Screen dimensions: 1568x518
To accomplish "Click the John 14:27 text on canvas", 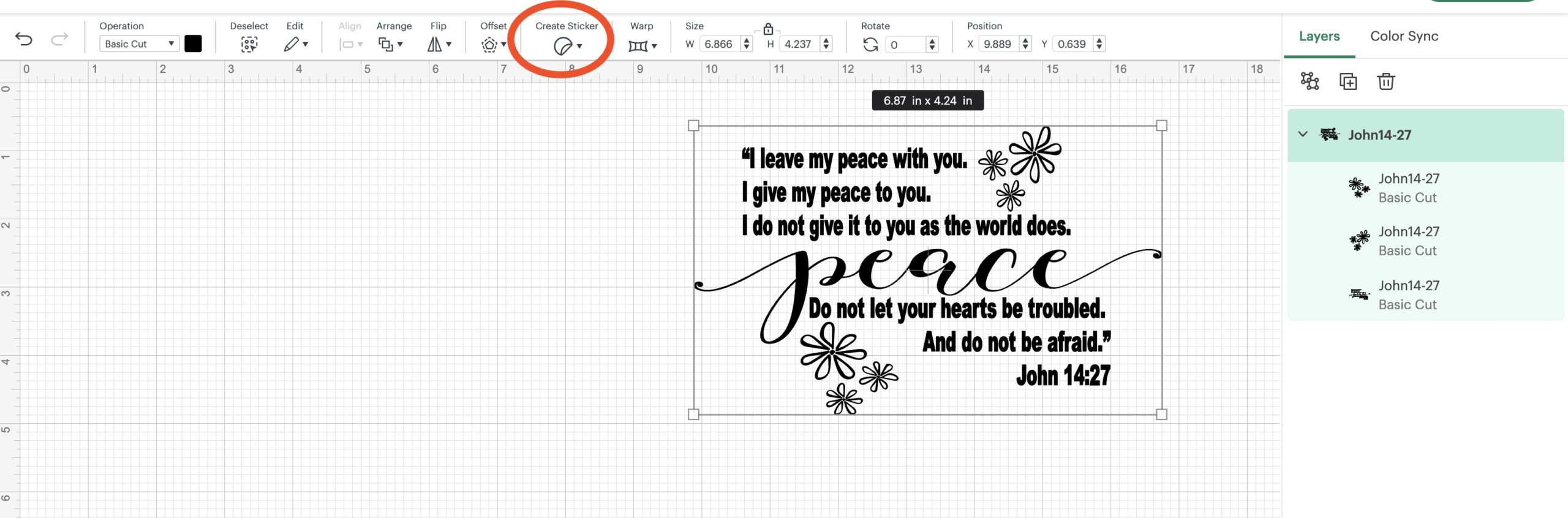I will (1063, 375).
